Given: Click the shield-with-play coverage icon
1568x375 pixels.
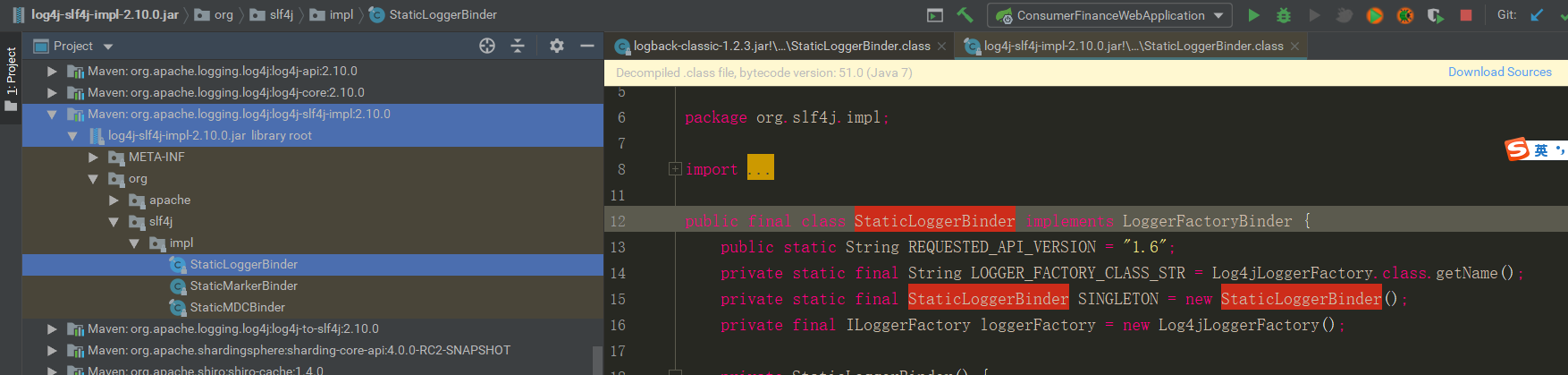Looking at the screenshot, I should 1436,15.
